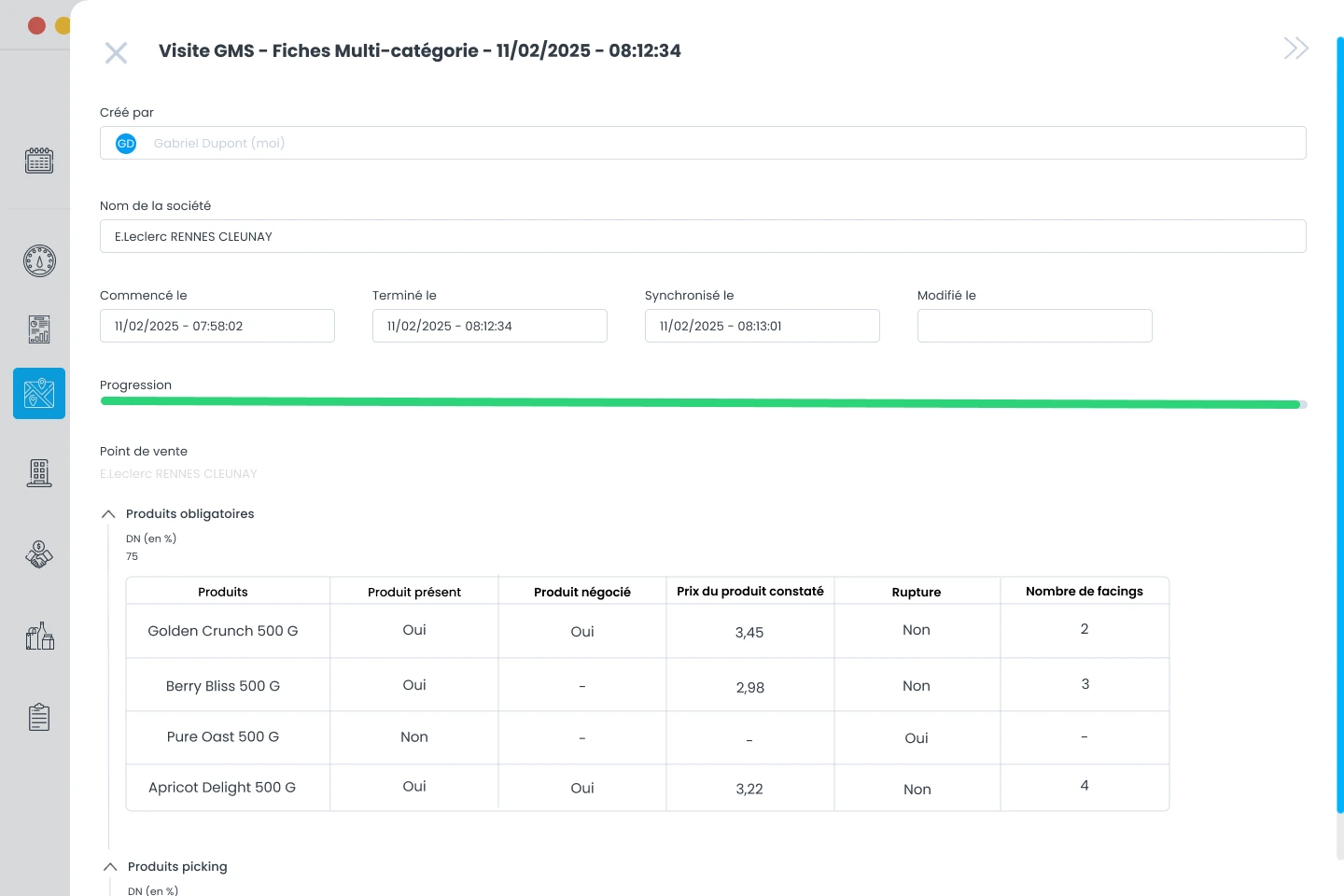Click the Créé par field
1344x896 pixels.
(703, 143)
